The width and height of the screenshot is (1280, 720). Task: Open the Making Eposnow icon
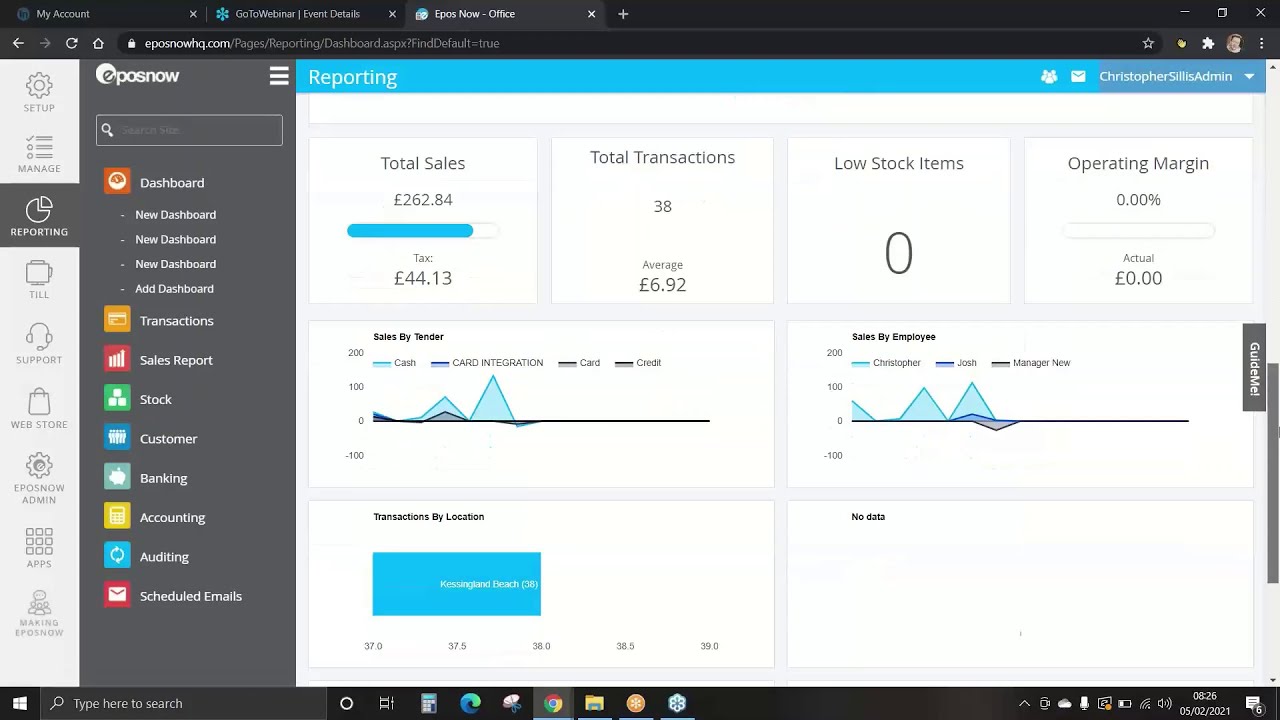coord(39,602)
